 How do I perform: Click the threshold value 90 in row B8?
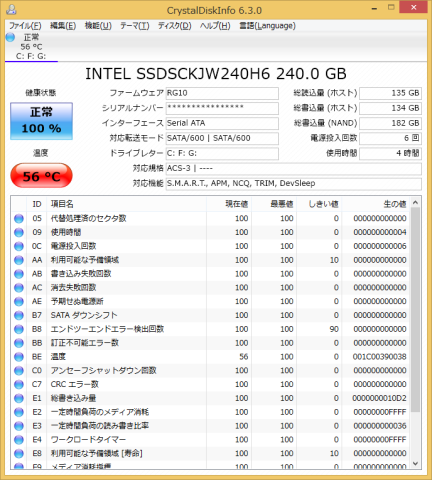(x=334, y=329)
